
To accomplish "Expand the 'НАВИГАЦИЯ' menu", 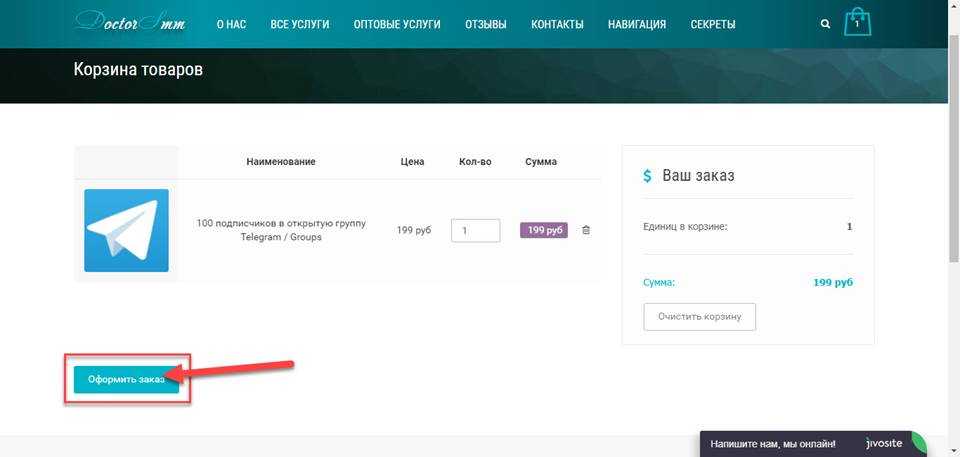I will (x=636, y=24).
